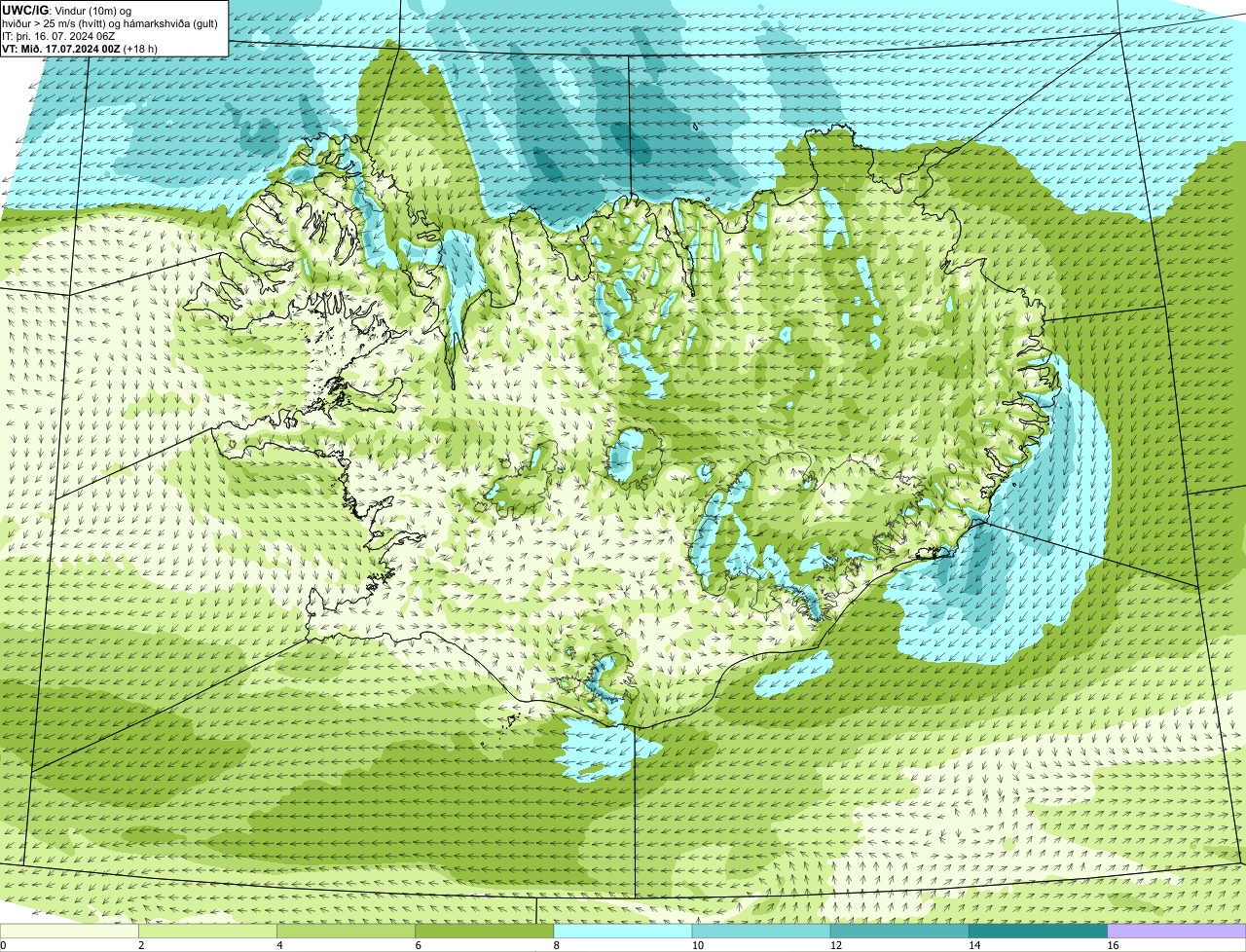Click the pale yellow 0–2 m/s legend swatch
Viewport: 1246px width, 952px height.
[x=69, y=932]
